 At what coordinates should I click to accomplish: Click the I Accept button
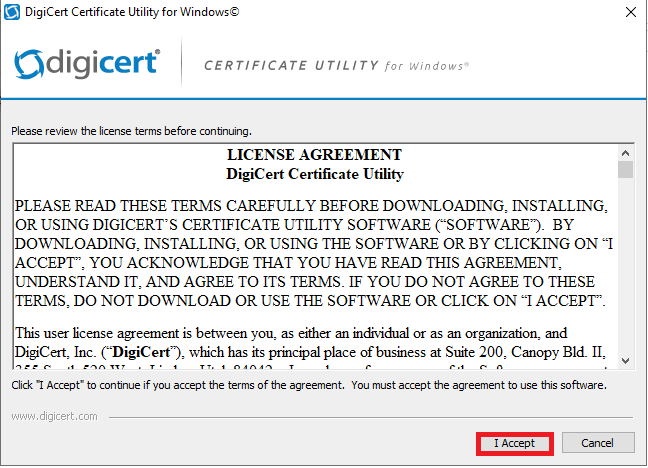coord(515,444)
